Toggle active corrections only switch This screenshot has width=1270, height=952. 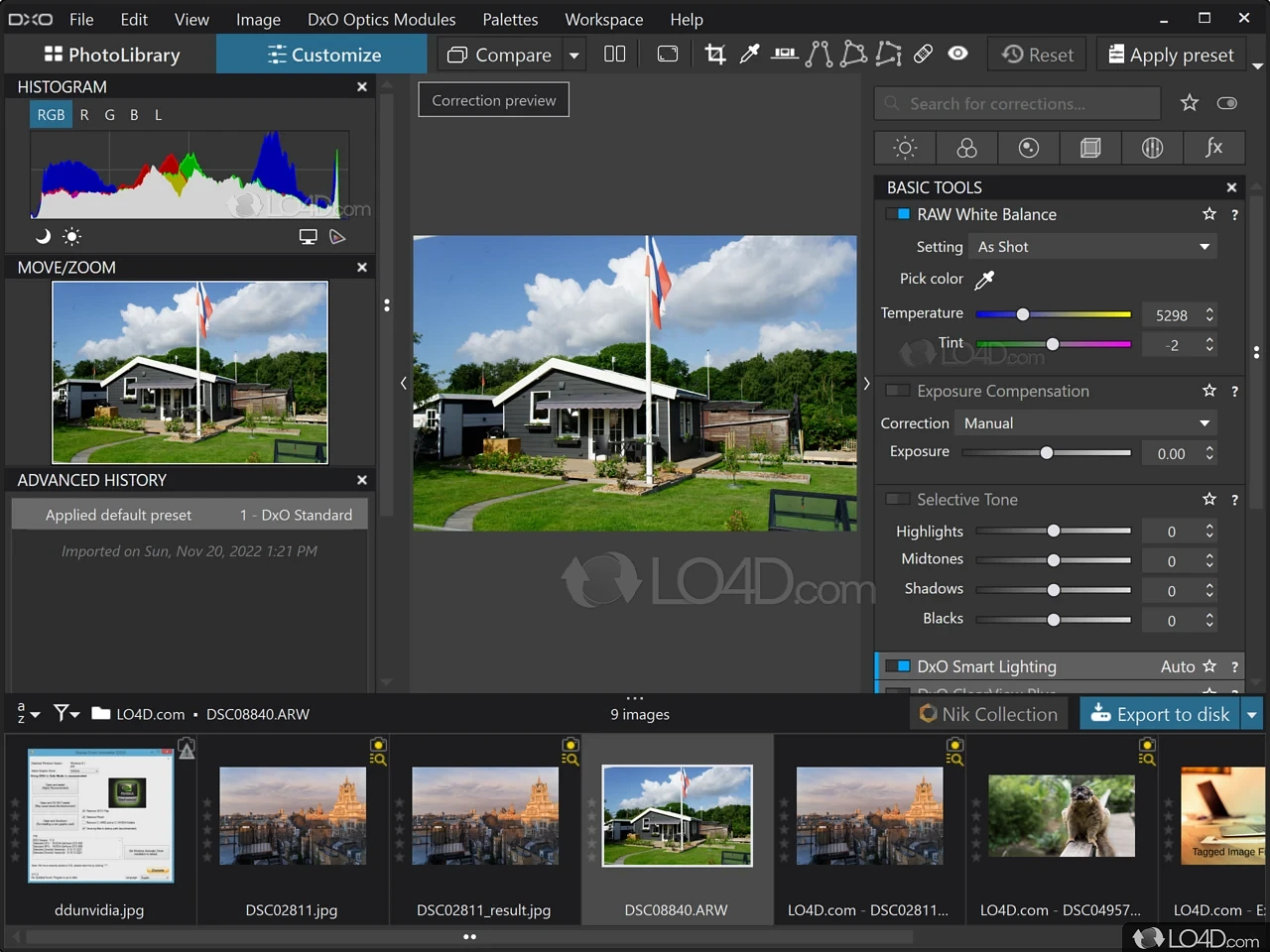click(1227, 103)
